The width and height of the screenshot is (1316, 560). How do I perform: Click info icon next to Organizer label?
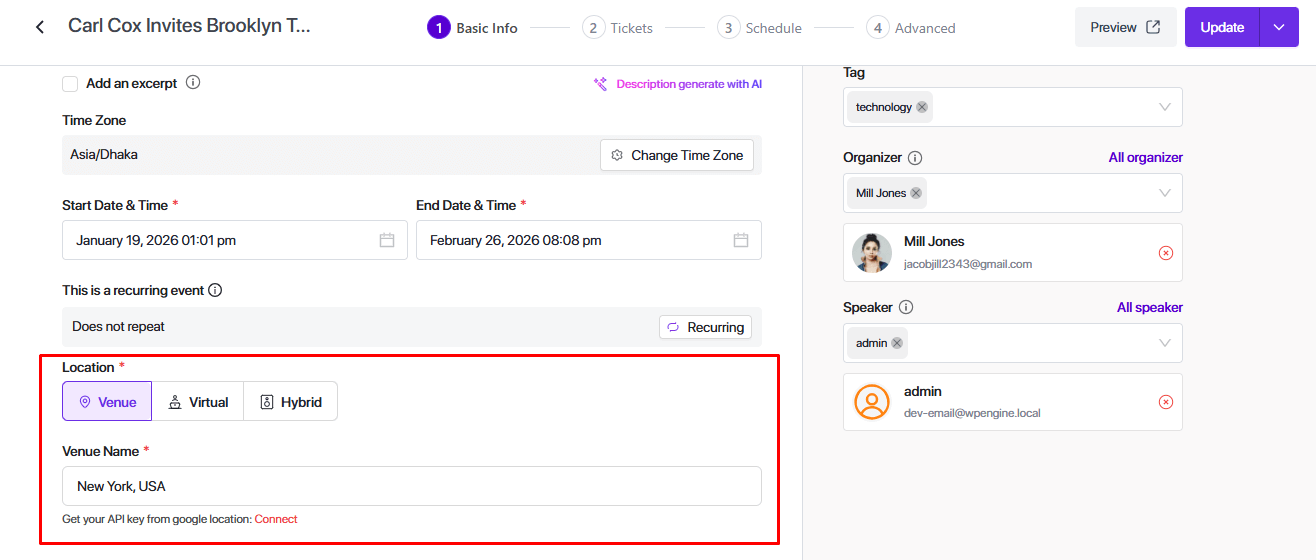point(915,158)
